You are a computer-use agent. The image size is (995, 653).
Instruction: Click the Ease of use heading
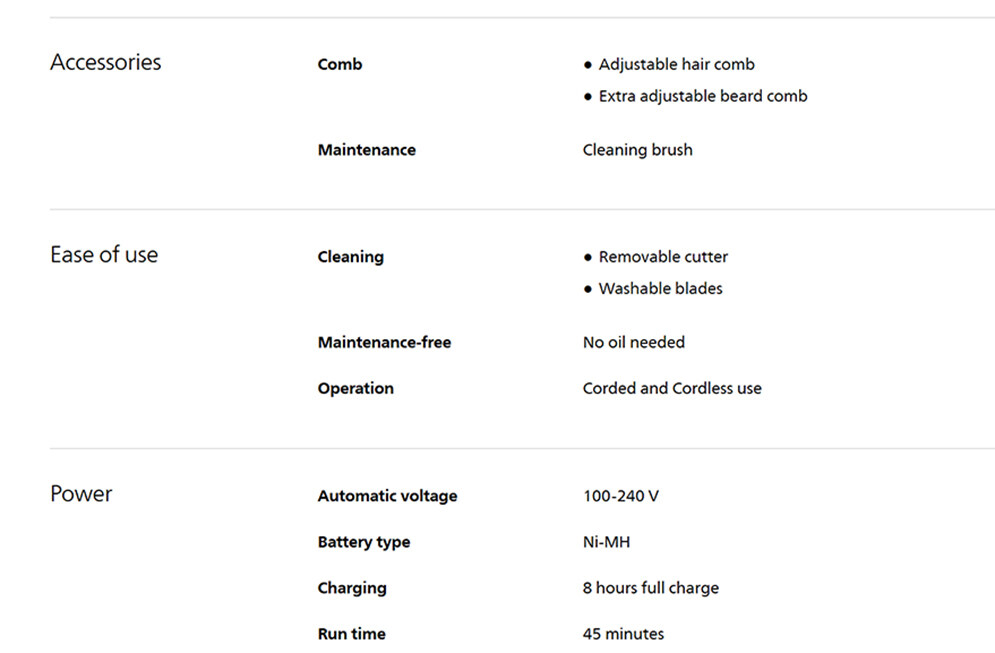coord(104,255)
